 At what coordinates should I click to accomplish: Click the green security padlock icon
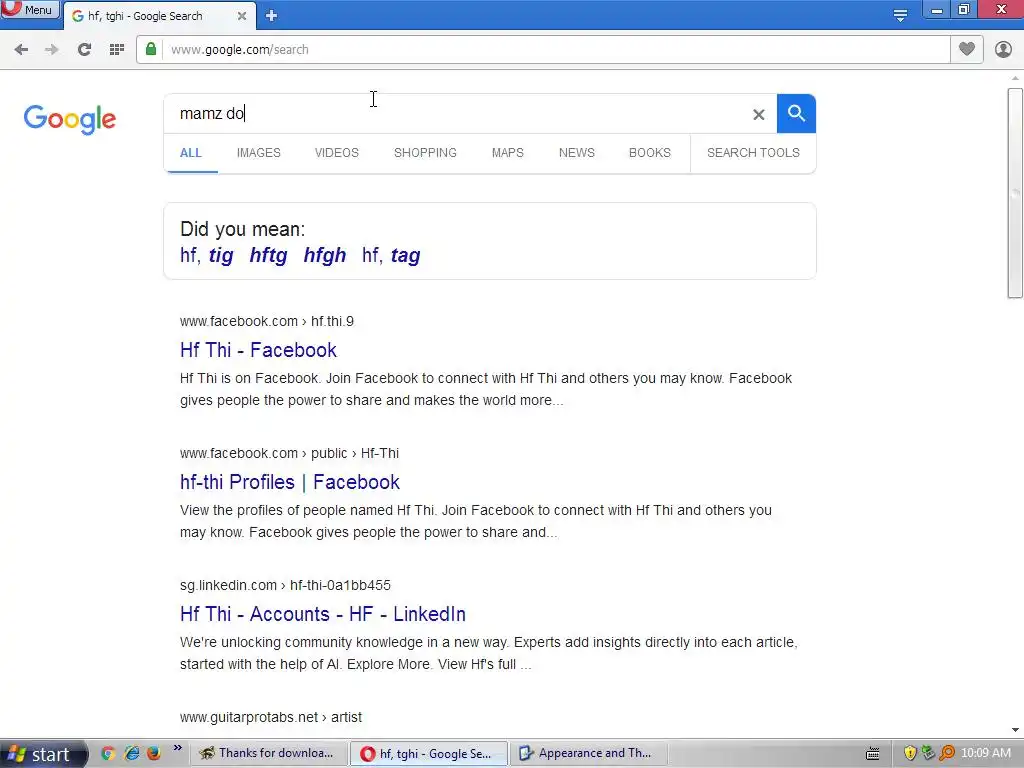(151, 49)
